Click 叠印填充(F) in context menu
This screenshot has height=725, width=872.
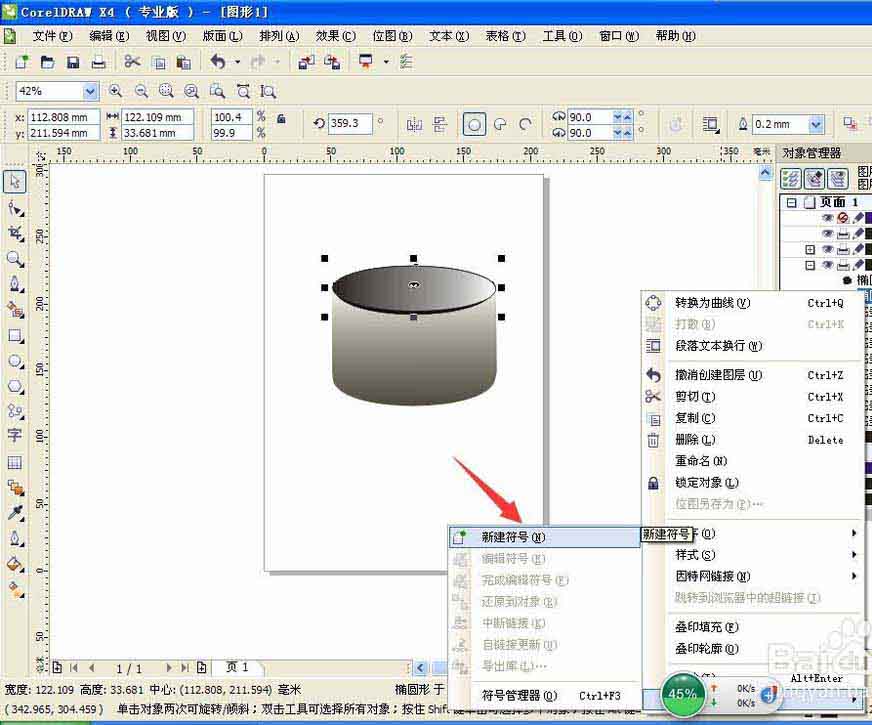(754, 627)
